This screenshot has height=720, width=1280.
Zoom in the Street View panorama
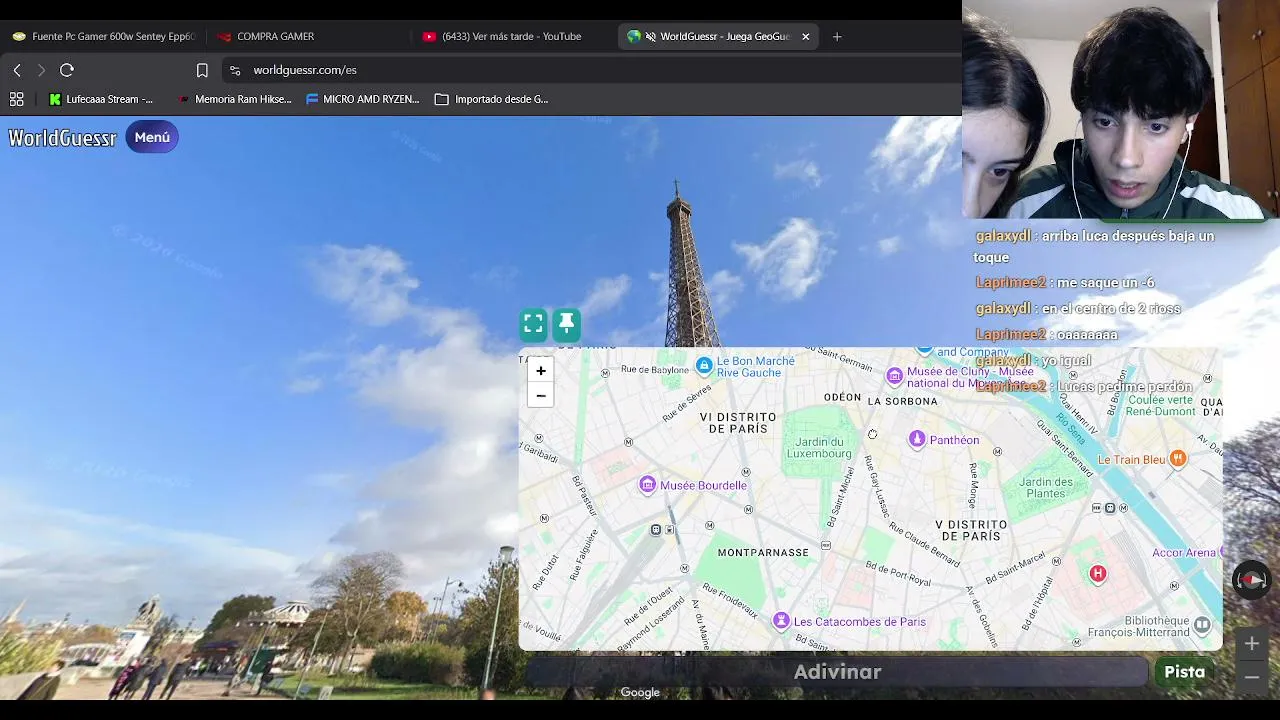coord(1252,644)
